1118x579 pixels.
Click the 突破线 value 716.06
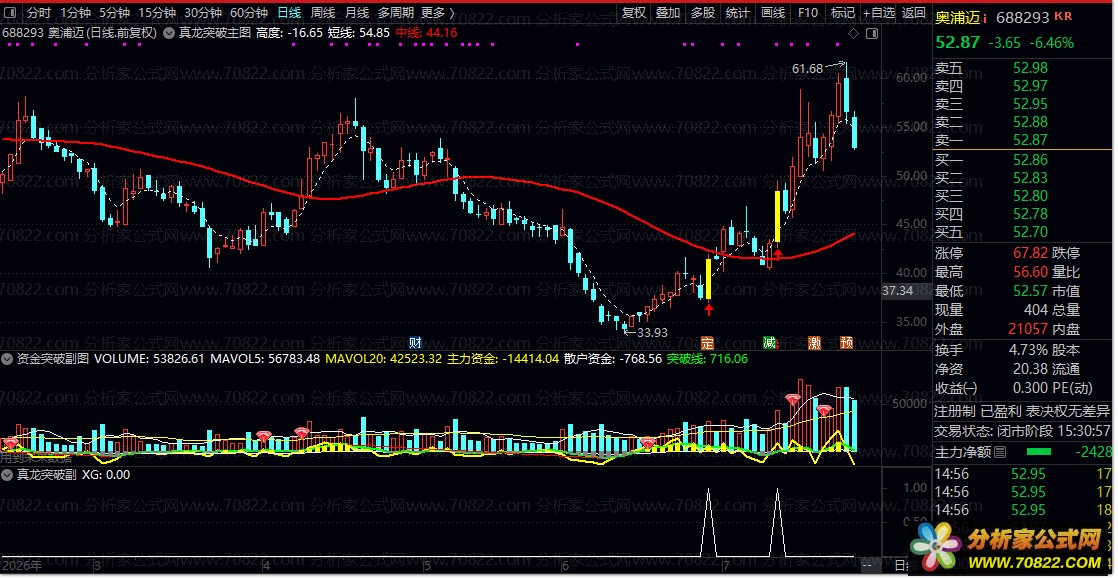(730, 359)
